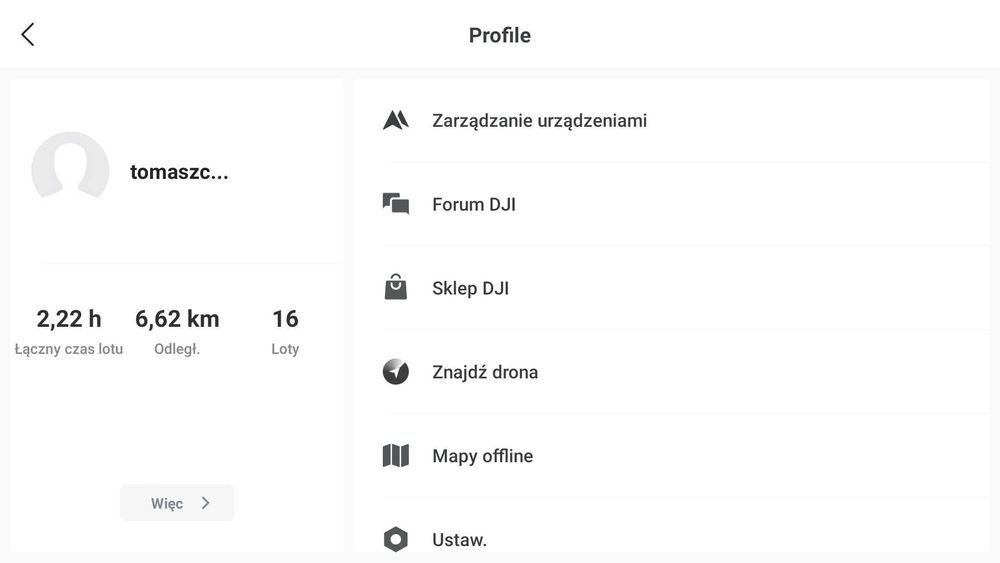Screen dimensions: 1000x563
Task: Select Sklep DJI from the list
Action: click(x=470, y=289)
